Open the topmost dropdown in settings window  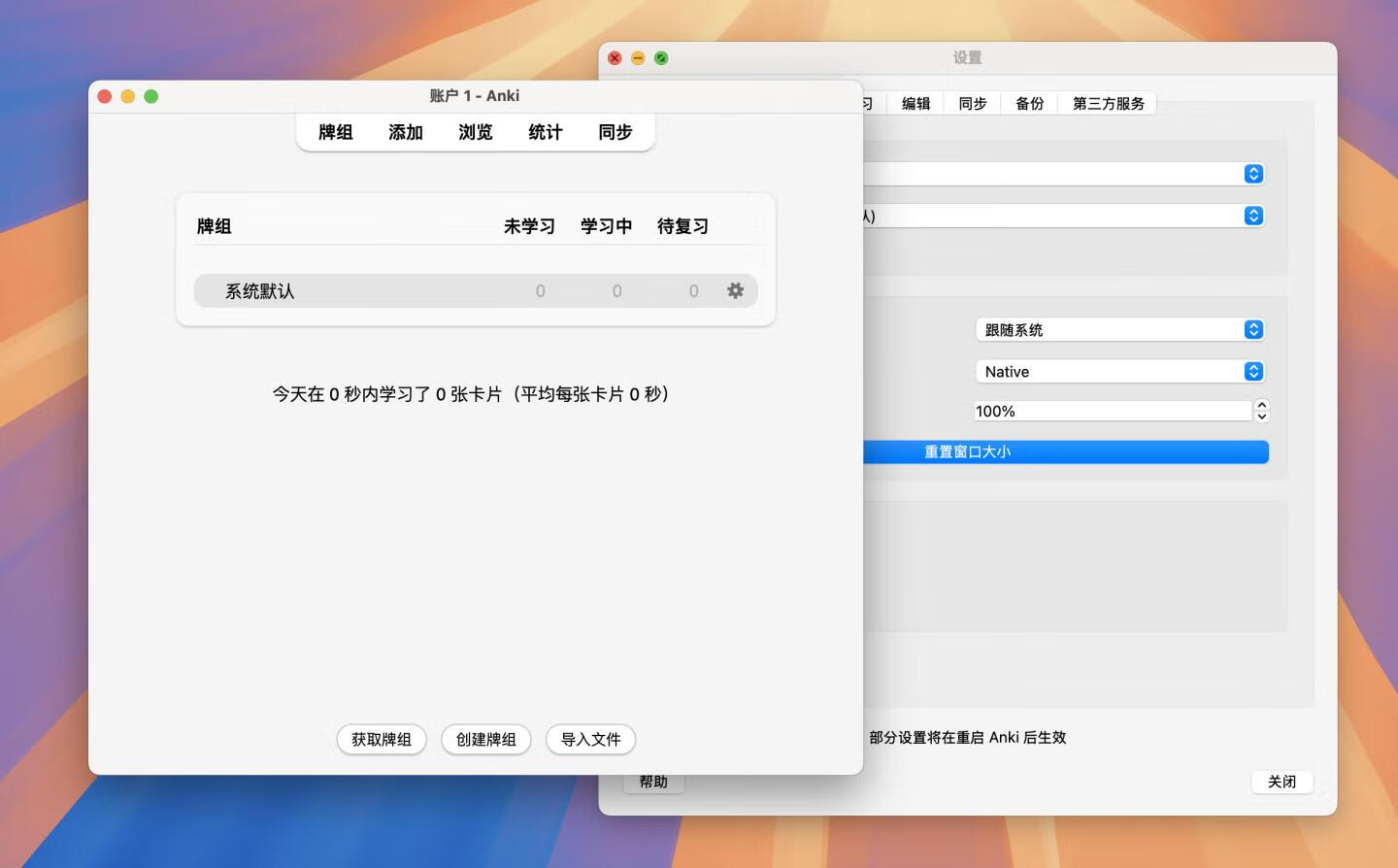click(1063, 174)
